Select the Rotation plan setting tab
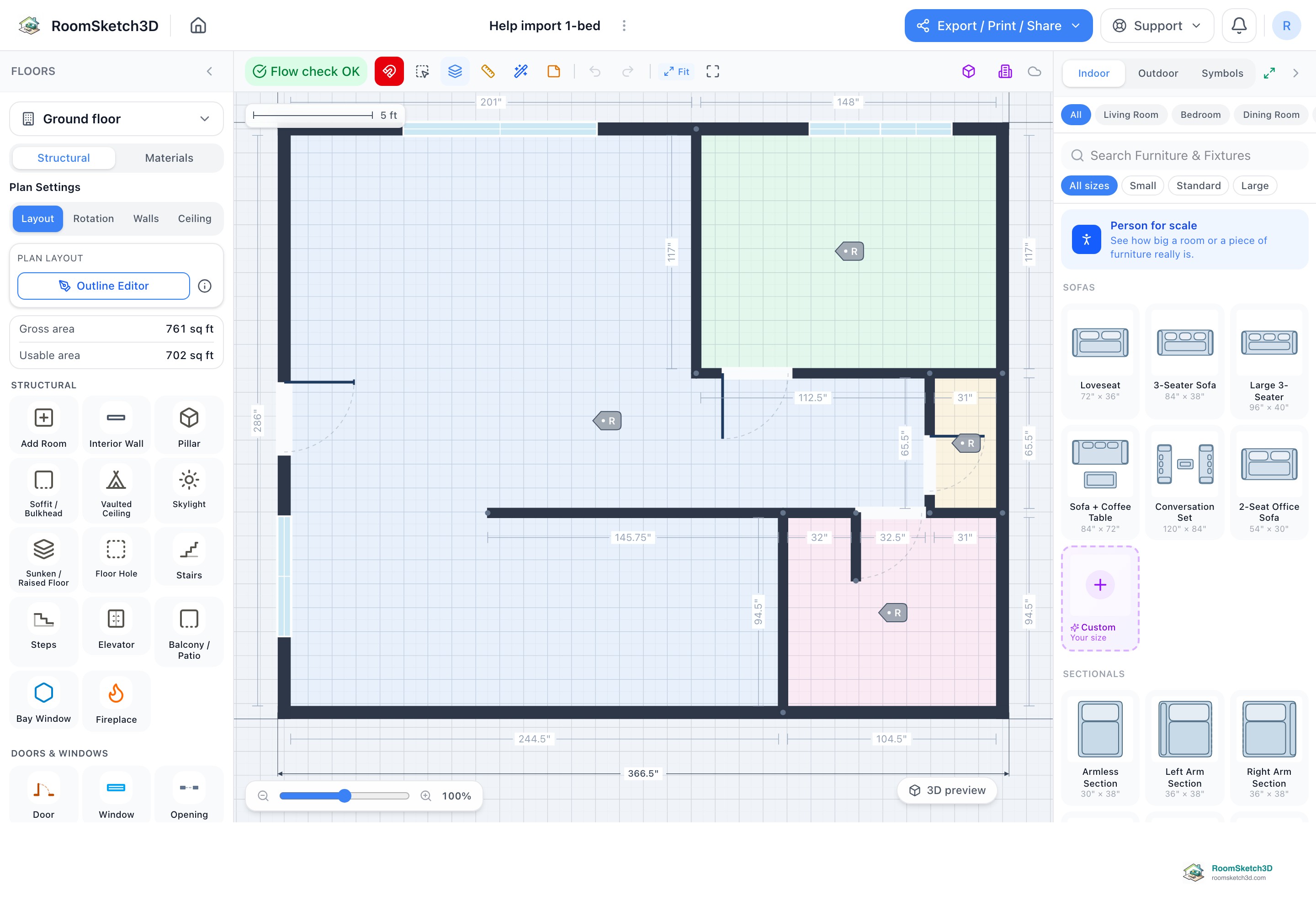Image resolution: width=1316 pixels, height=900 pixels. 93,218
